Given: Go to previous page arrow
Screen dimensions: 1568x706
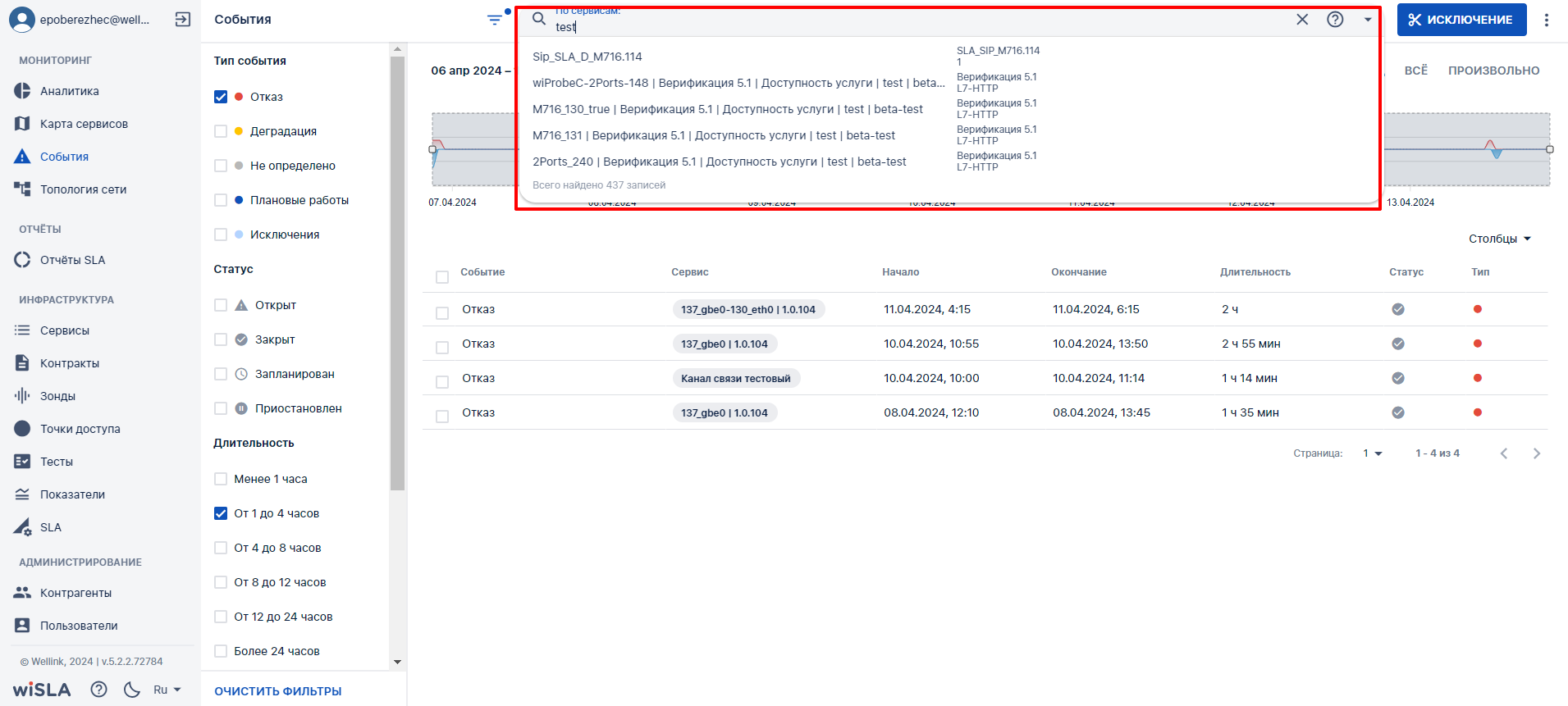Looking at the screenshot, I should [1504, 453].
